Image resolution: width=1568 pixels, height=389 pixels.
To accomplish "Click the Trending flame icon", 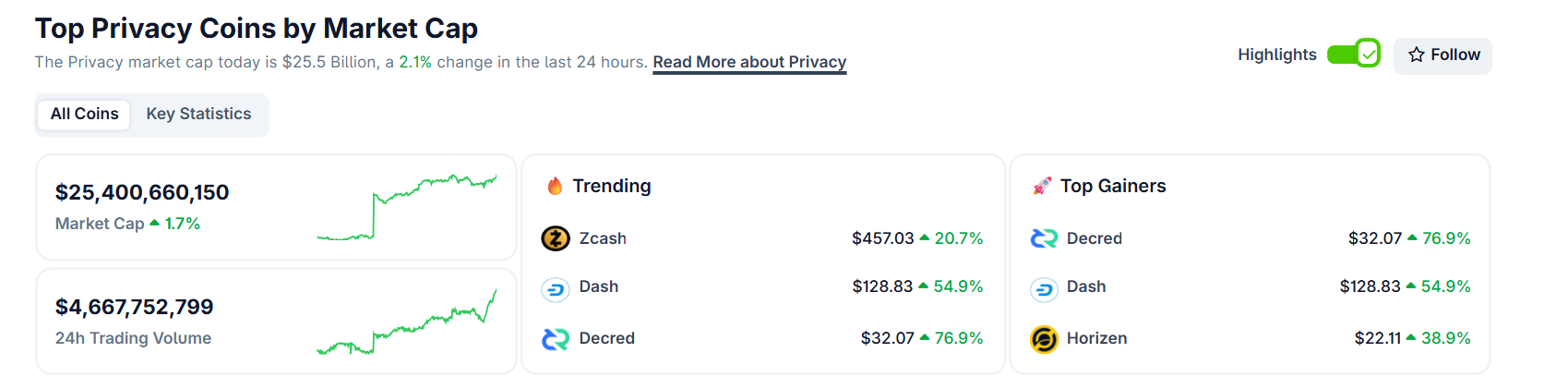I will point(555,187).
